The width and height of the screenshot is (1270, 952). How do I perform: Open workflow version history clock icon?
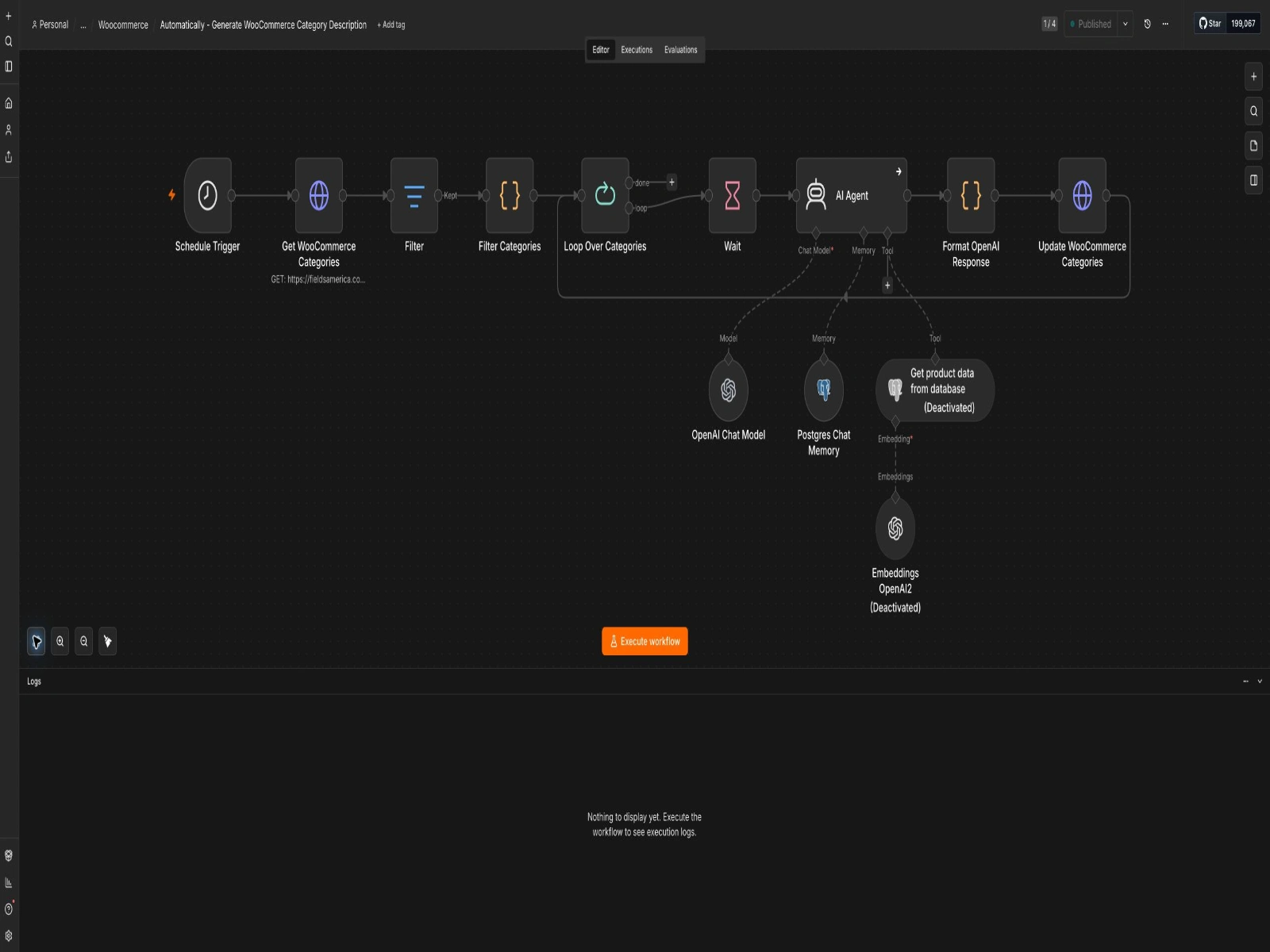click(x=1147, y=24)
